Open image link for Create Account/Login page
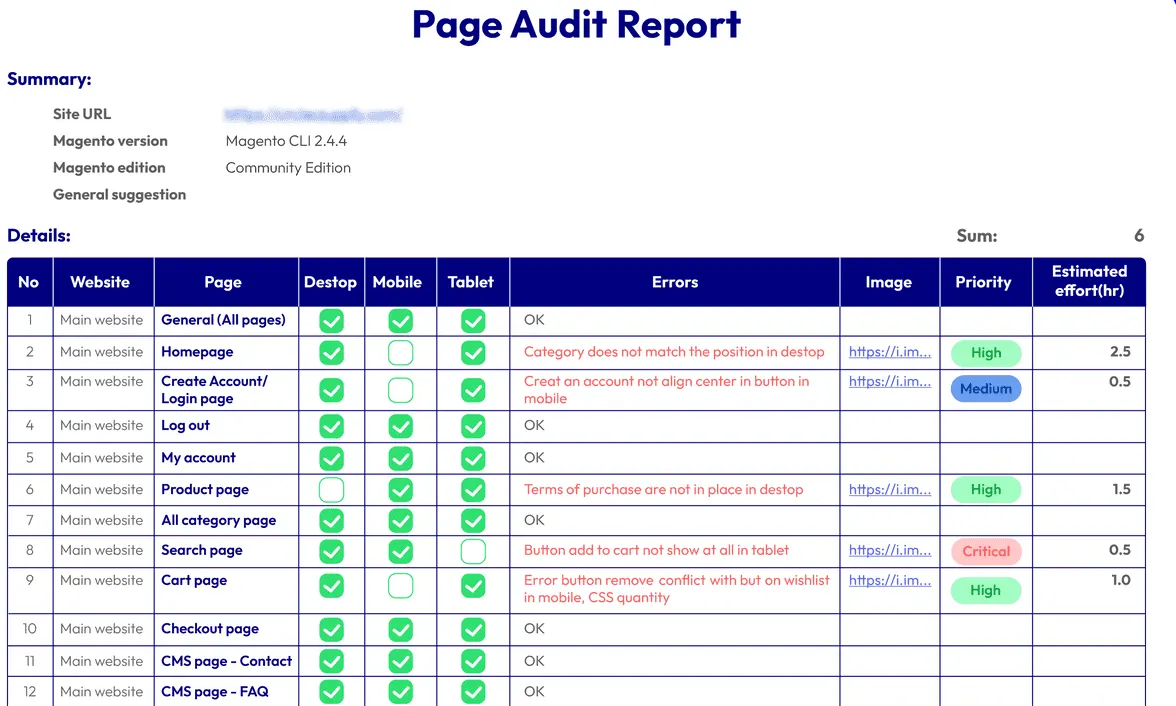Viewport: 1176px width, 706px height. [890, 381]
